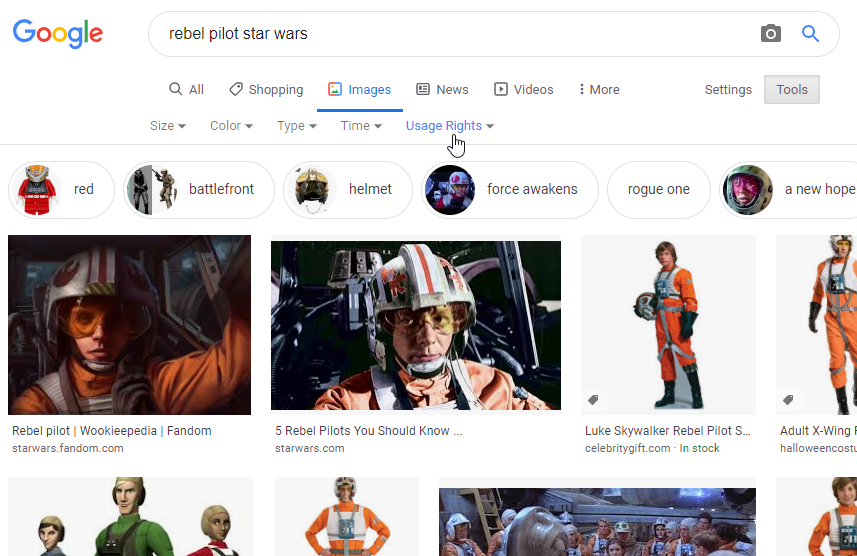Open the Videos tab

(524, 89)
